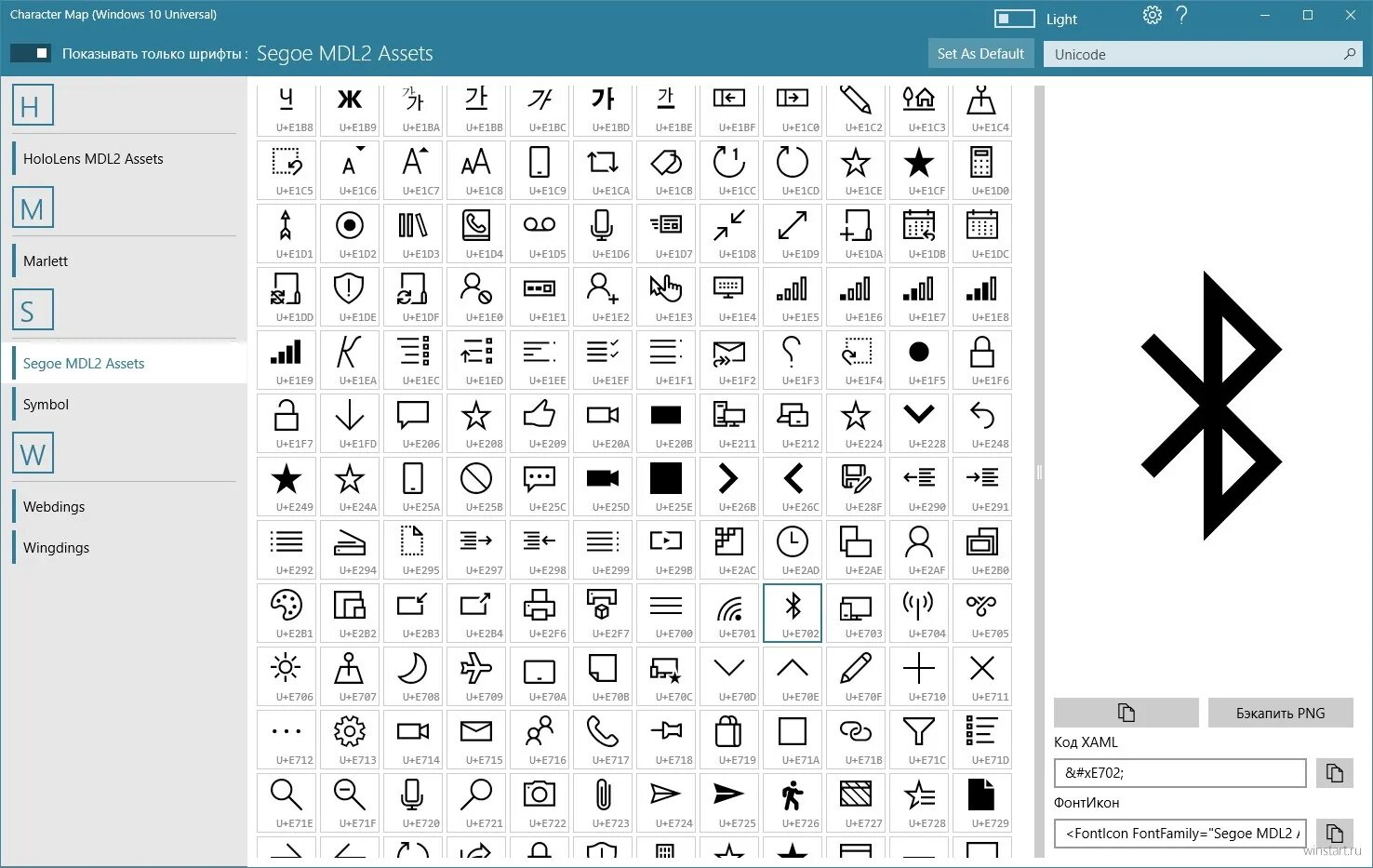Toggle the Light theme switch
Screen dimensions: 1373x868
1014,19
